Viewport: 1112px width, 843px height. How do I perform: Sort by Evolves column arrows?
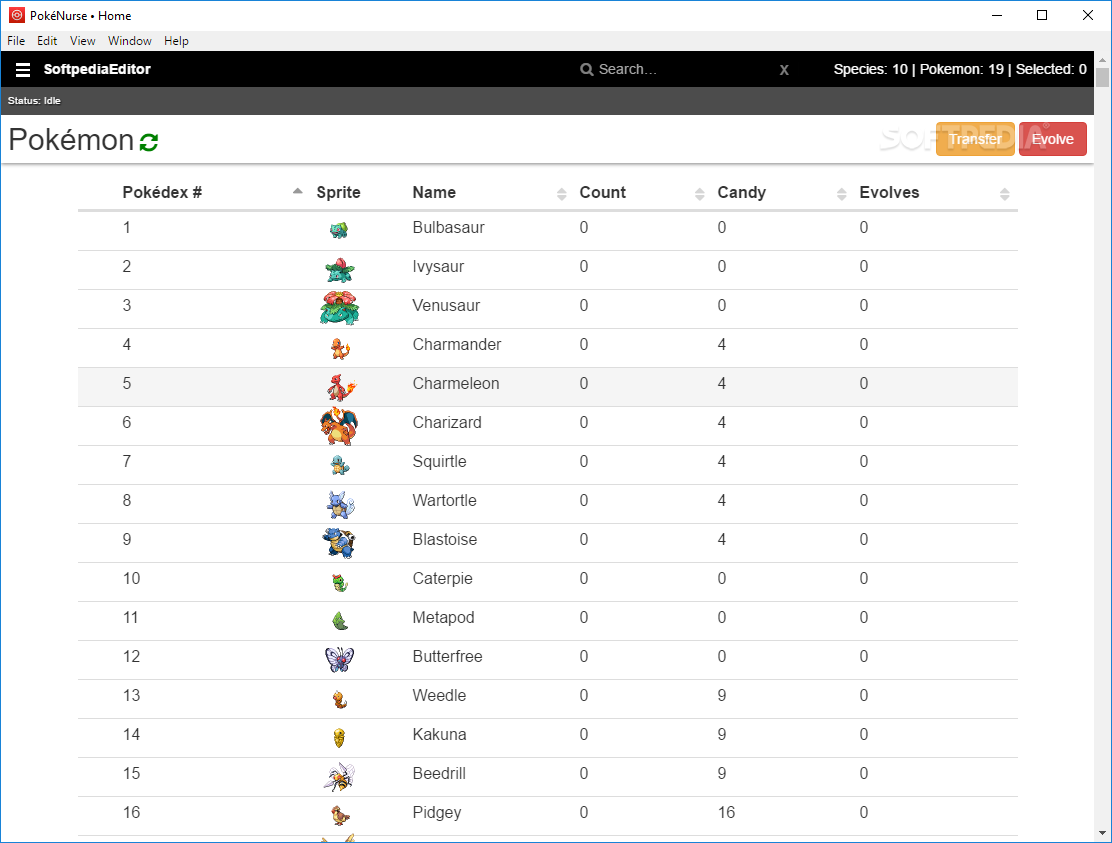tap(1005, 194)
